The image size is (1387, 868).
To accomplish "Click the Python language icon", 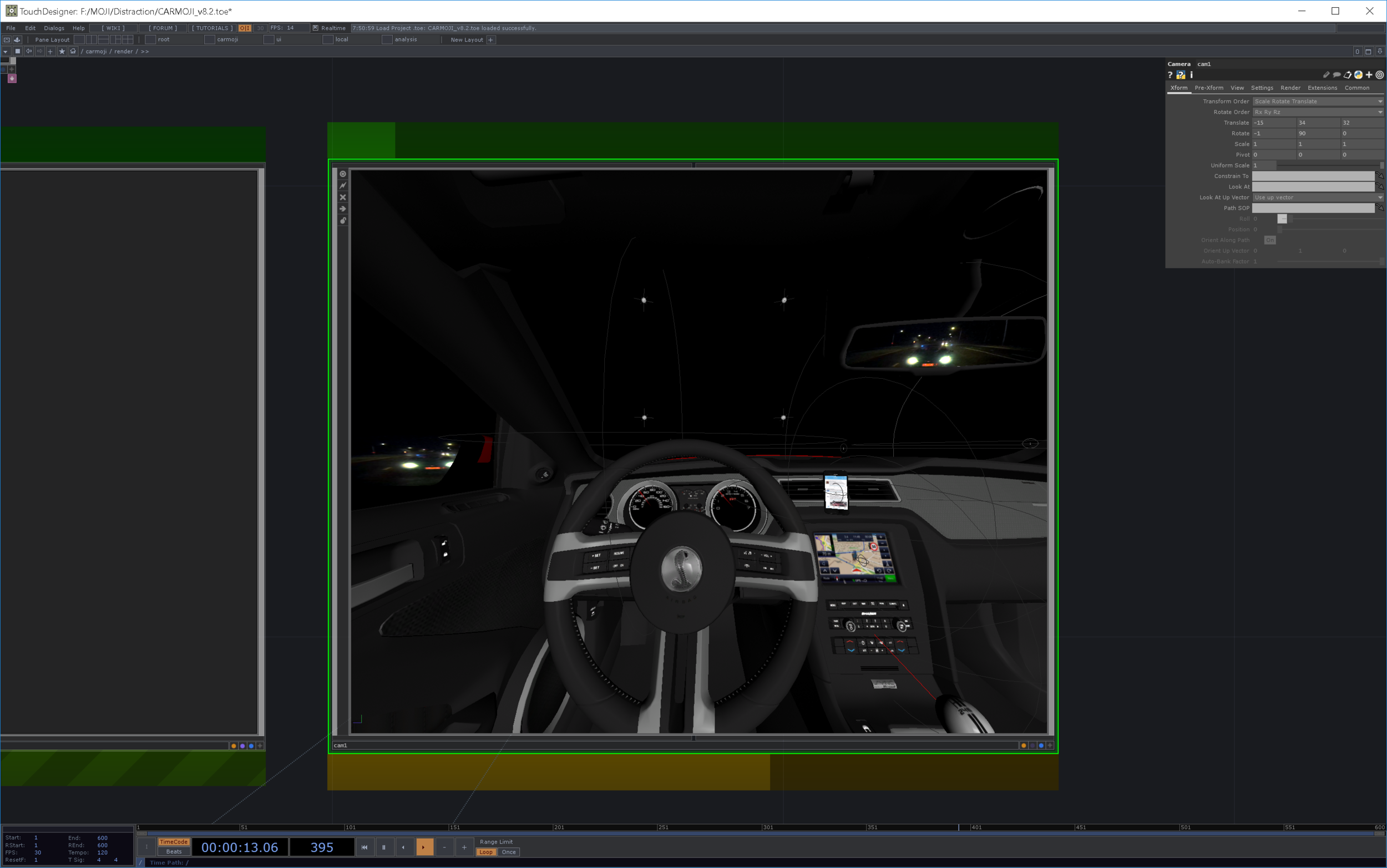I will [1358, 75].
